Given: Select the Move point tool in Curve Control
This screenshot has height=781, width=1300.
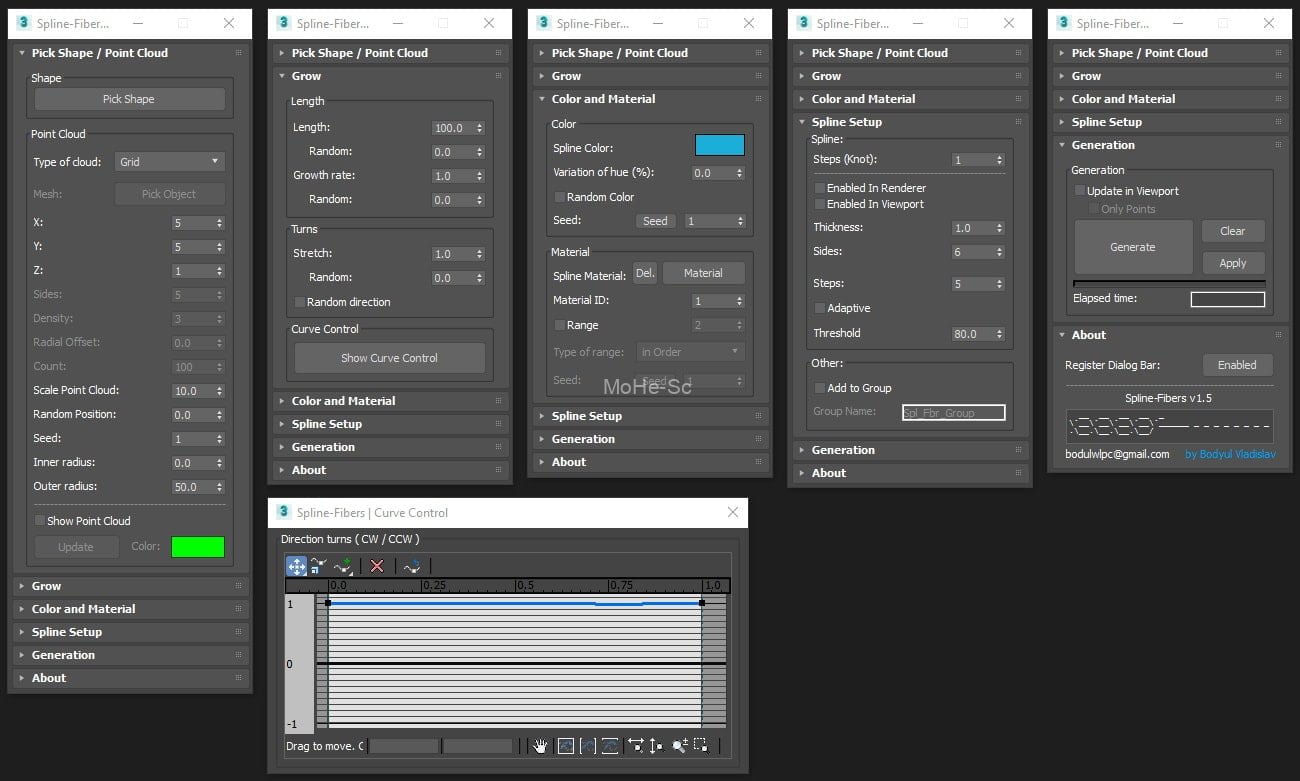Looking at the screenshot, I should click(297, 566).
